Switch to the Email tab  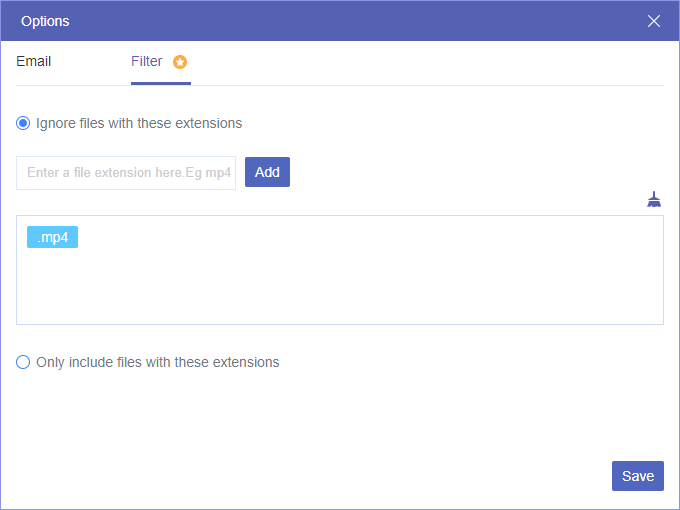[x=34, y=61]
